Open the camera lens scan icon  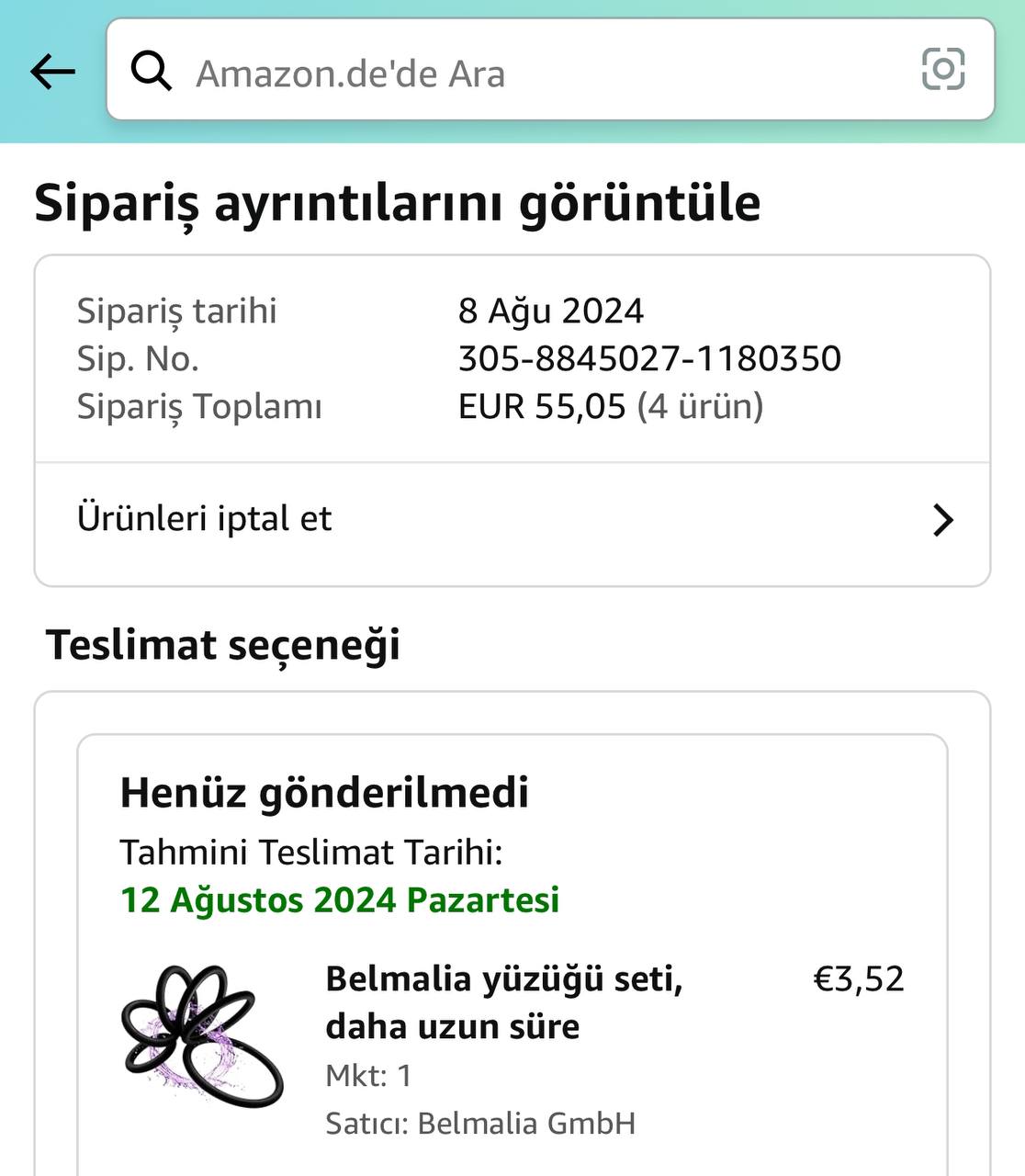pos(942,70)
